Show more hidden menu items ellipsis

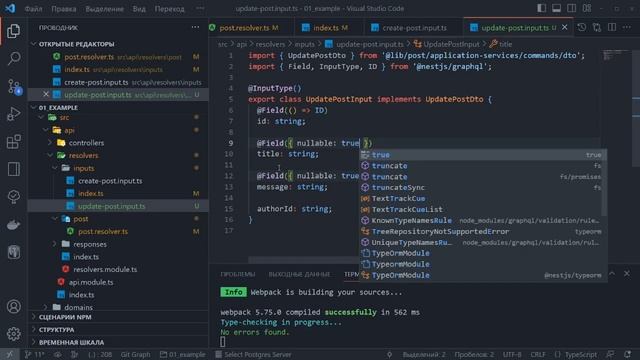pyautogui.click(x=200, y=9)
